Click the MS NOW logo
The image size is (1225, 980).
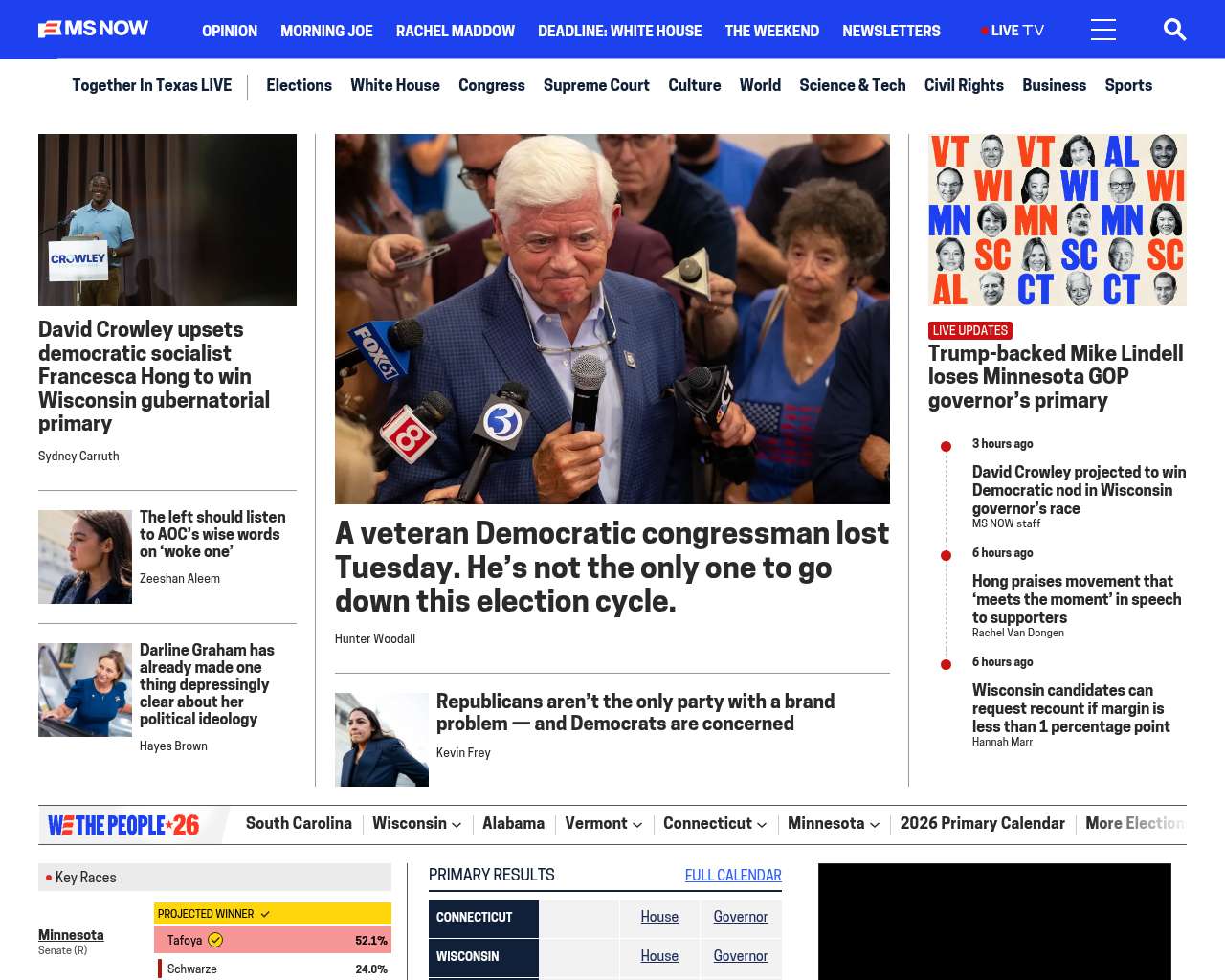click(94, 30)
